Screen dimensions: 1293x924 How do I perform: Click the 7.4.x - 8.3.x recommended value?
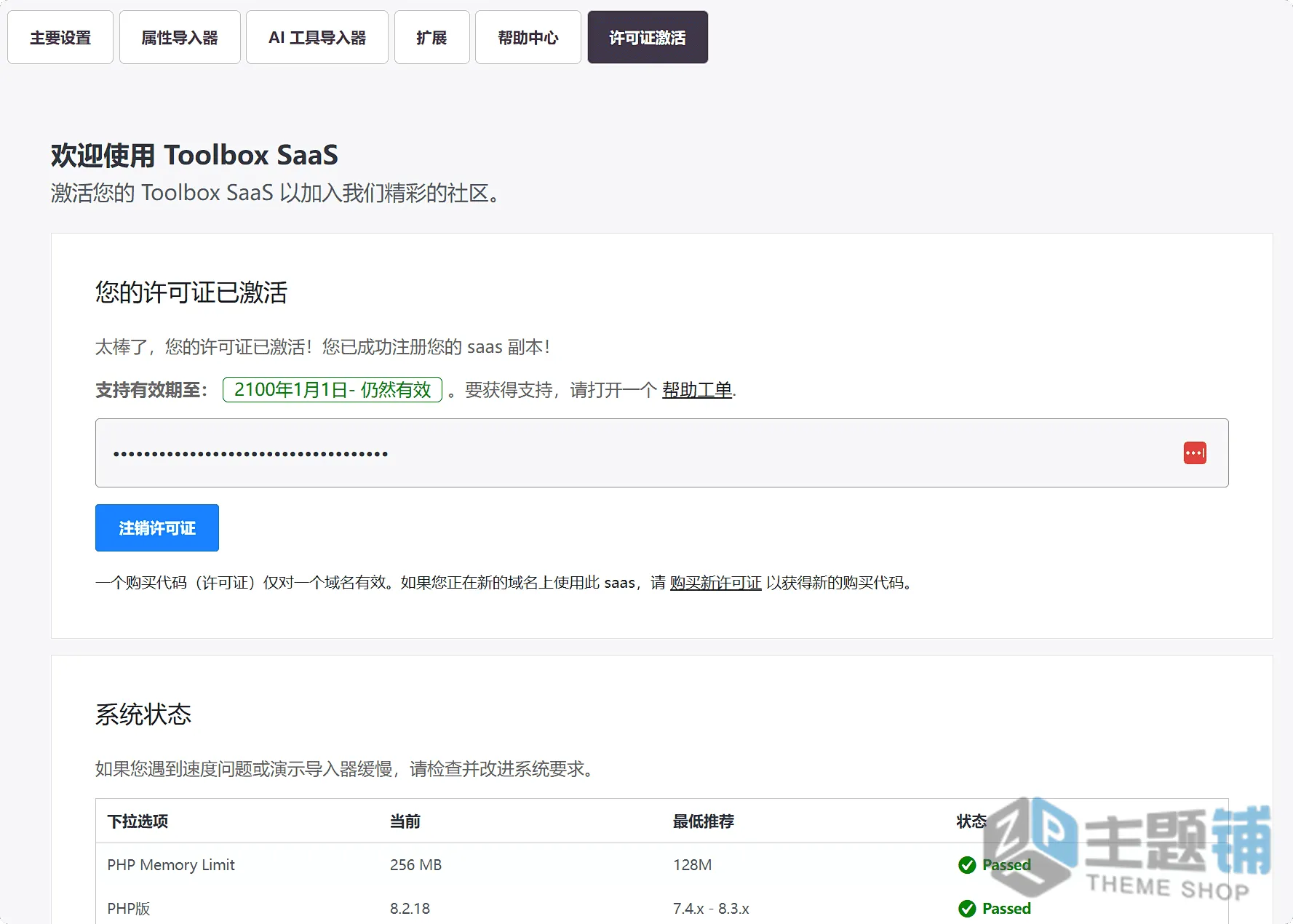point(711,909)
